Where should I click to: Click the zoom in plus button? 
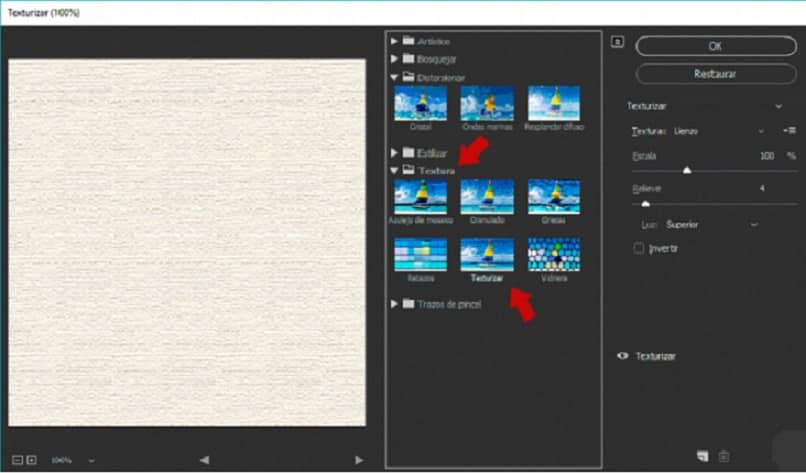[x=31, y=460]
